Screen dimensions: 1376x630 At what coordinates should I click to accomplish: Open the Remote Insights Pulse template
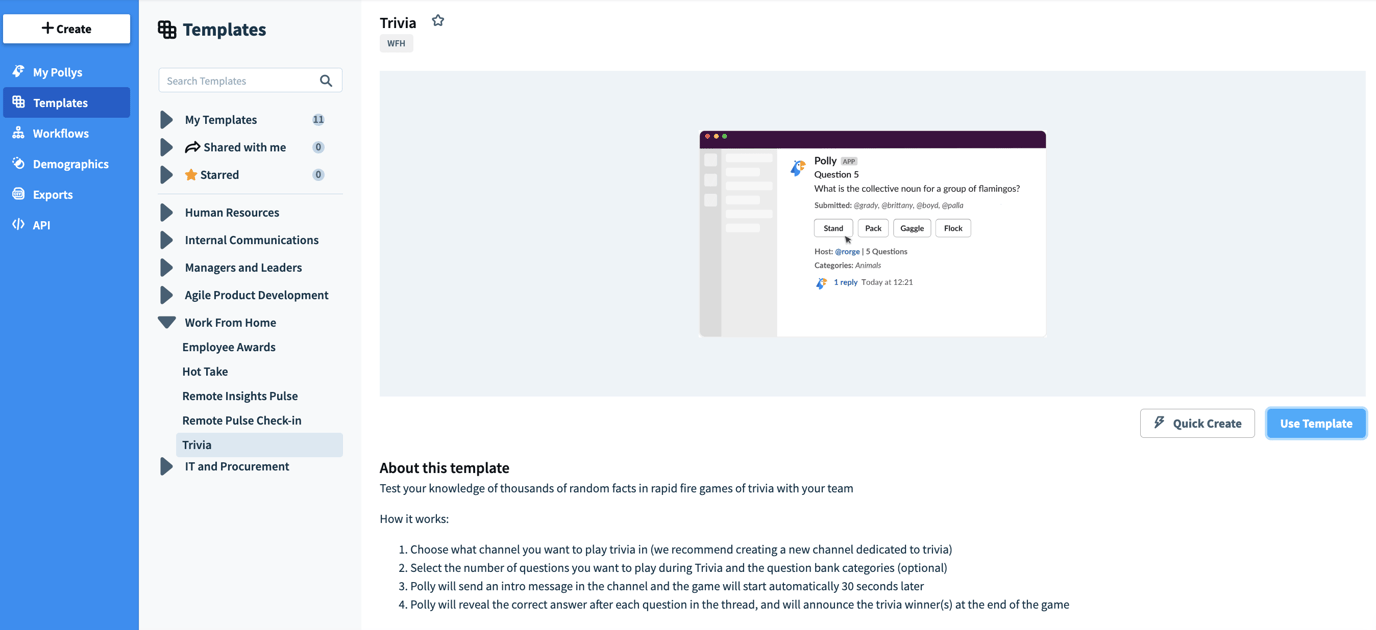(x=240, y=396)
